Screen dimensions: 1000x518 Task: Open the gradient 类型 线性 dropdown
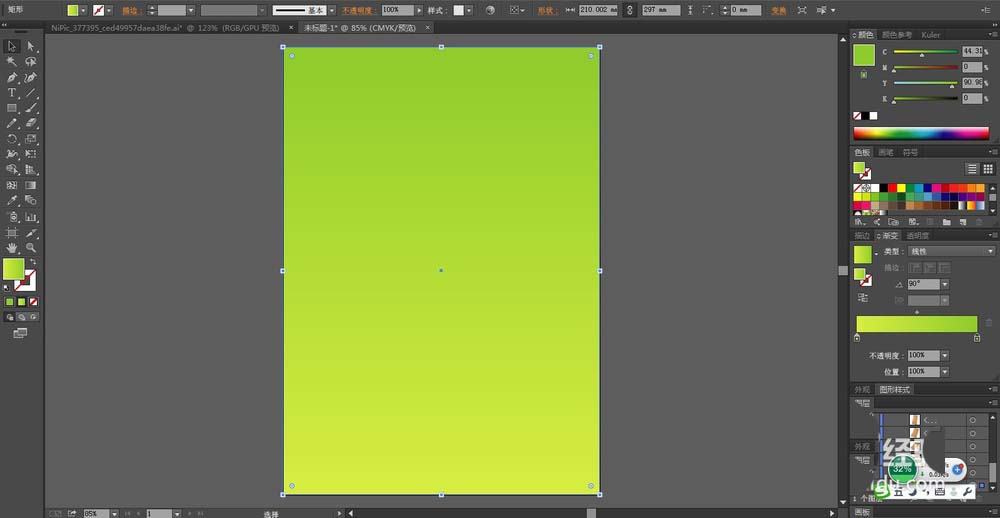[x=952, y=251]
